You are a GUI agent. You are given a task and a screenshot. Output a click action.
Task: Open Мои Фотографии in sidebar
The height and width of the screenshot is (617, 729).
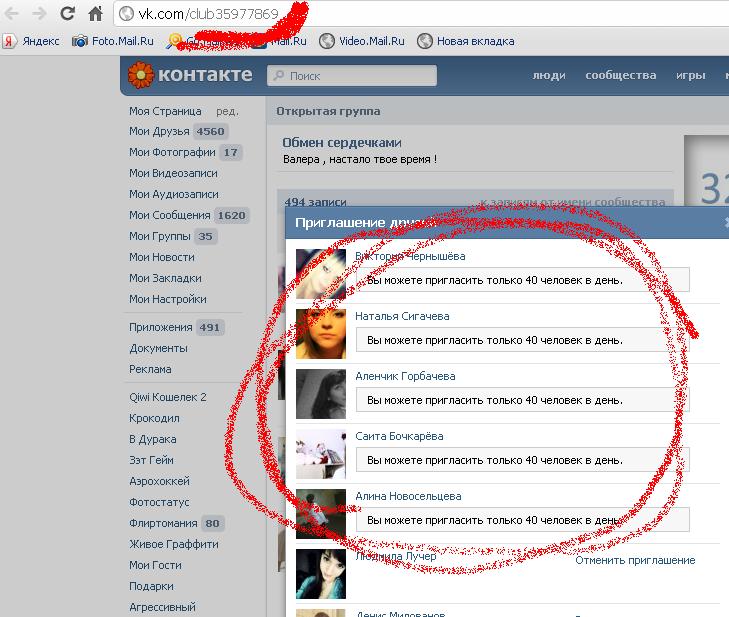point(172,152)
